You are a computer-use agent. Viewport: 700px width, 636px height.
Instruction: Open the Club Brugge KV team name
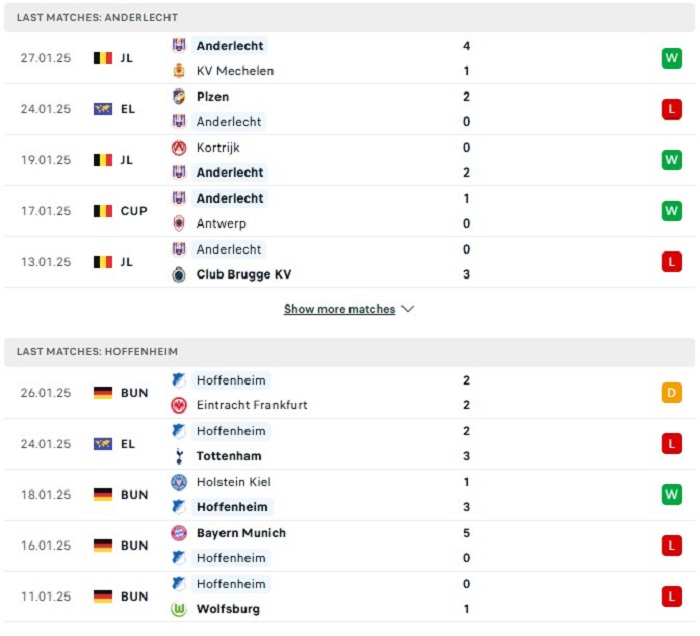(244, 274)
